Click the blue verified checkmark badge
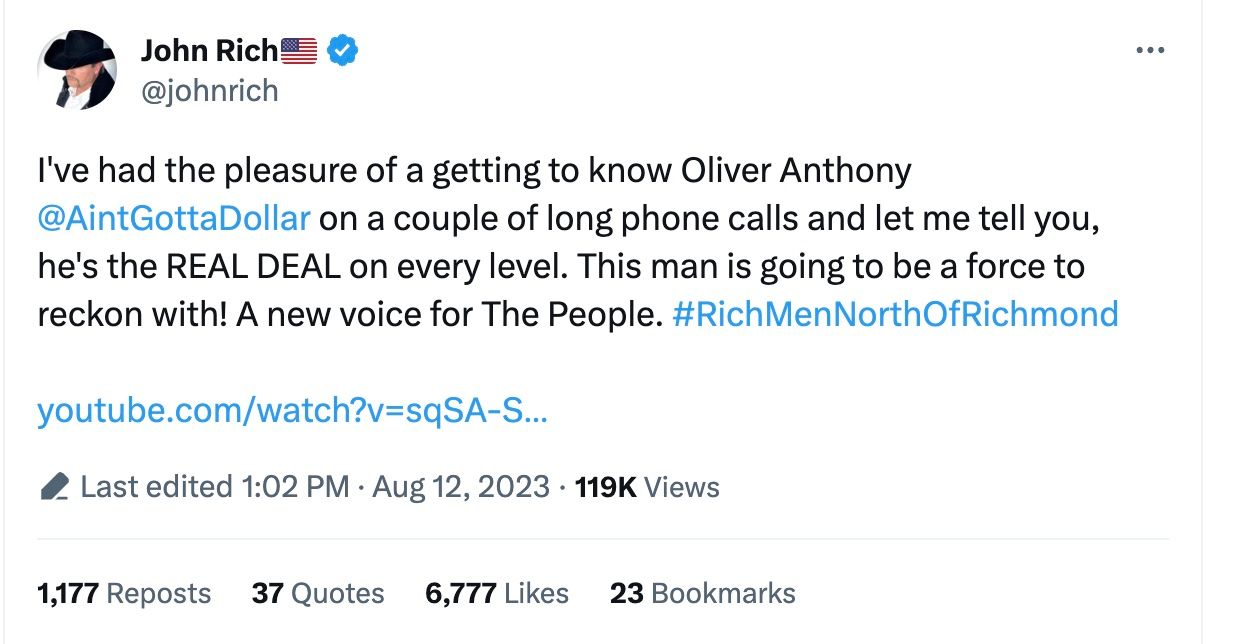The width and height of the screenshot is (1236, 644). pos(344,49)
